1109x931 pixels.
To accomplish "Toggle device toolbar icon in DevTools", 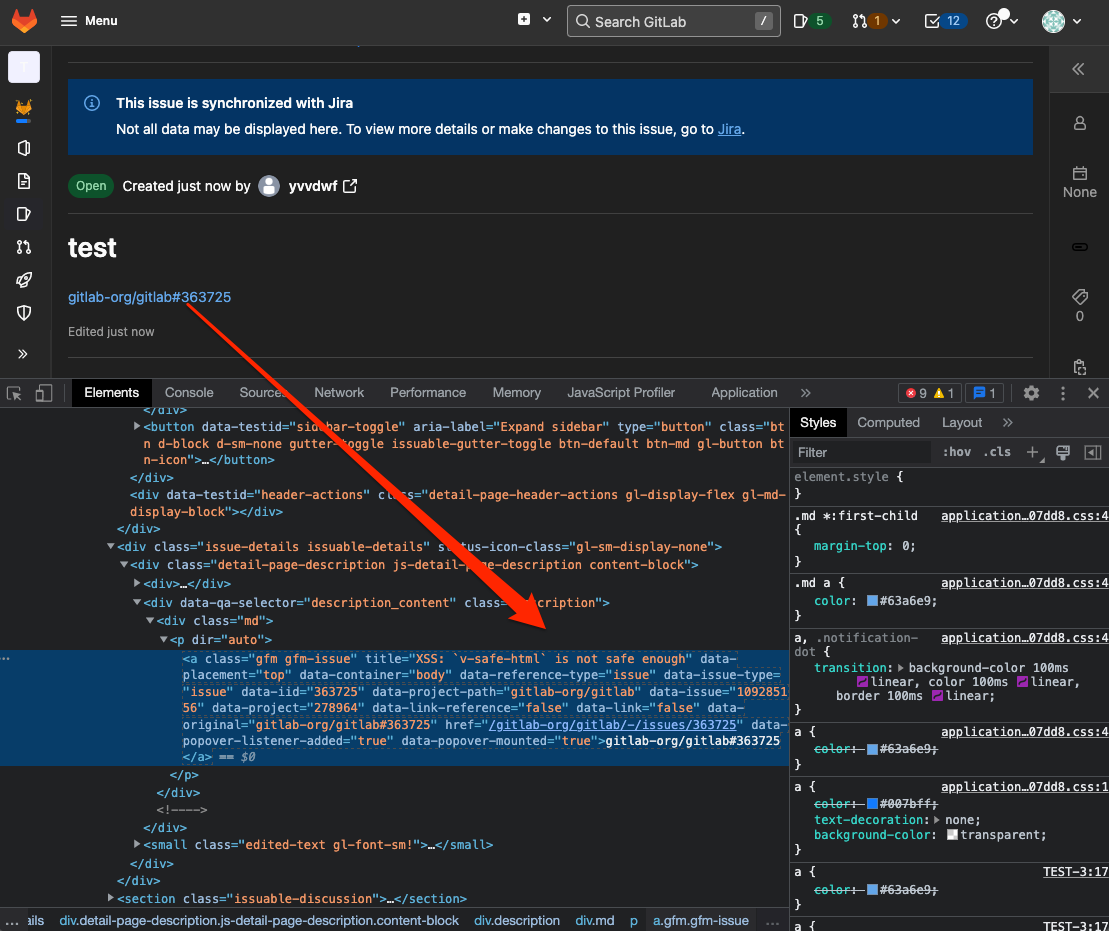I will (43, 393).
